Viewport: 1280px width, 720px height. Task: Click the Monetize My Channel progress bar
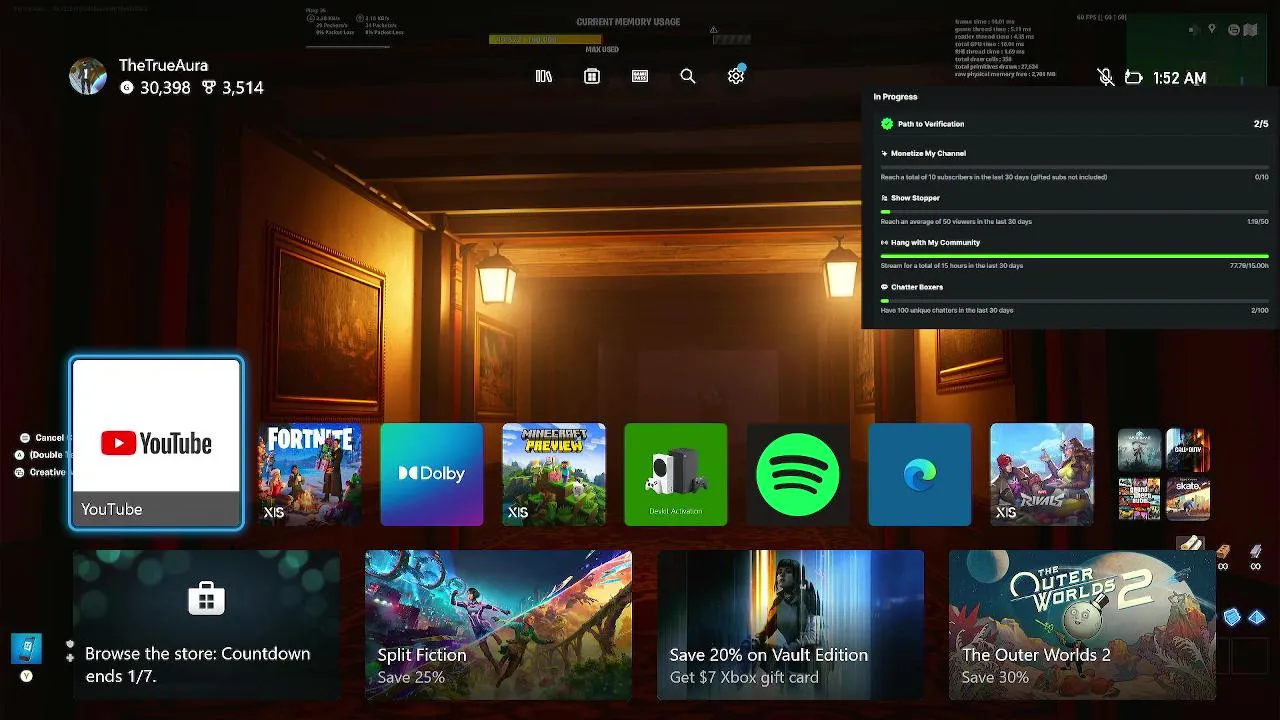tap(1075, 167)
